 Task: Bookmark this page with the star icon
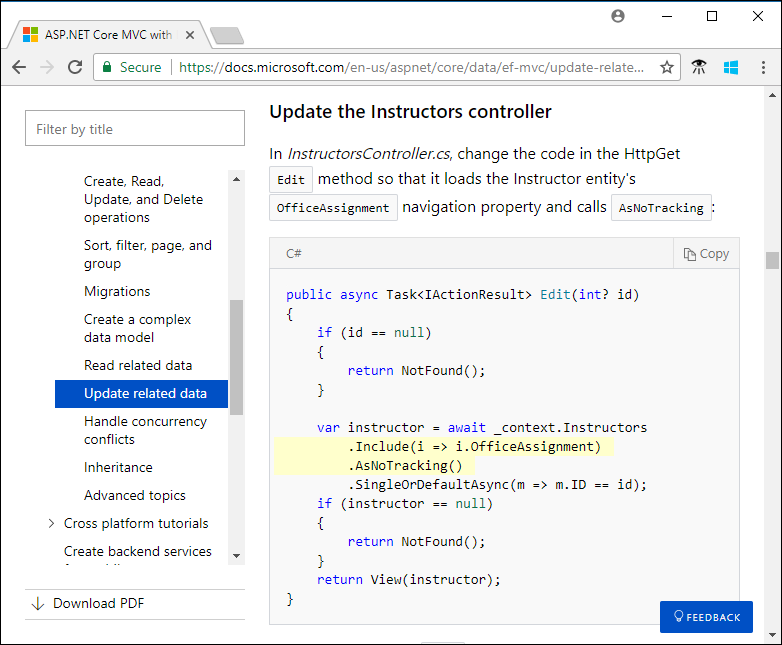pyautogui.click(x=667, y=67)
